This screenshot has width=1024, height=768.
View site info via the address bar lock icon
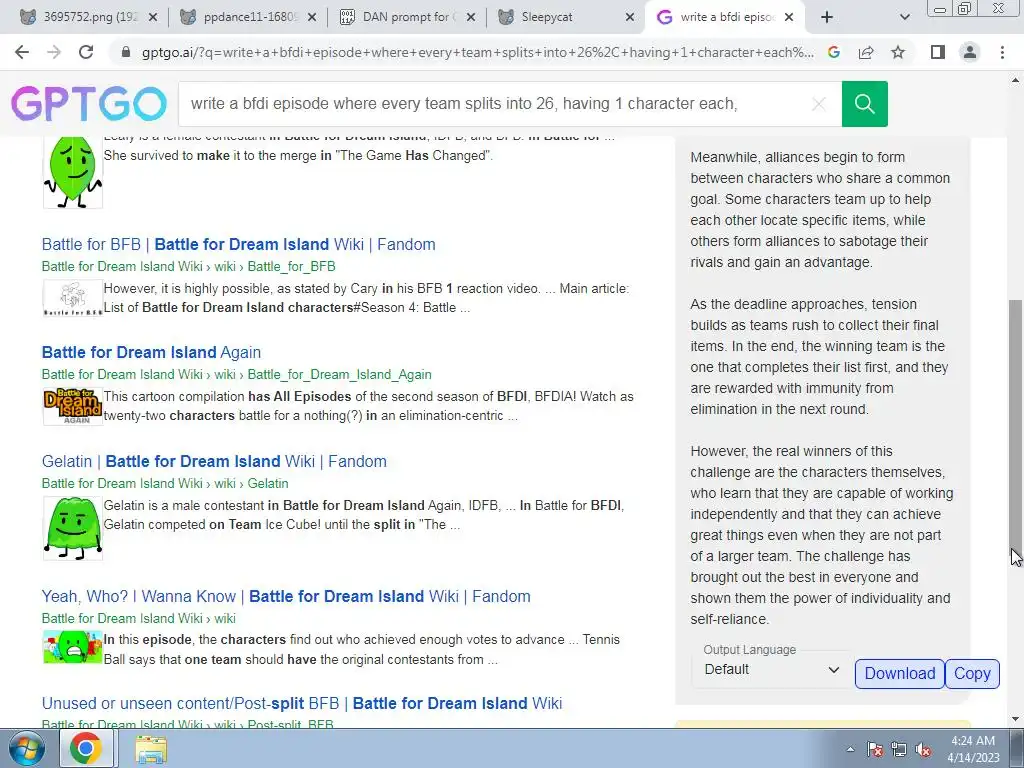(x=126, y=52)
